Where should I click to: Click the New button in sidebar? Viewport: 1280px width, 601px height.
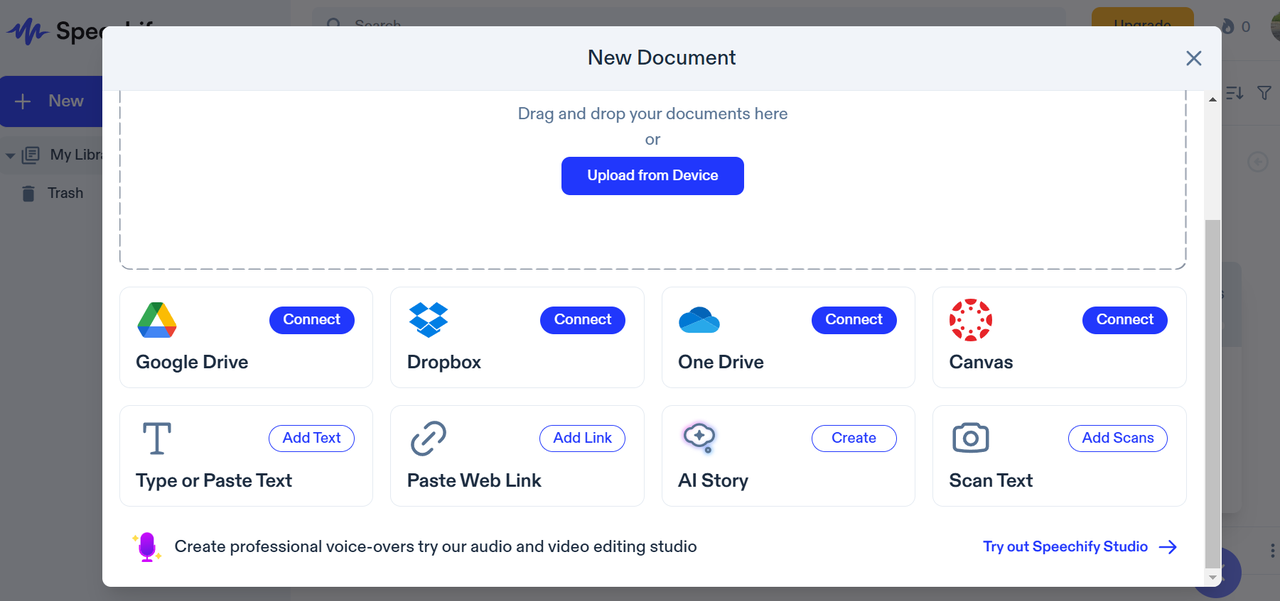pyautogui.click(x=51, y=101)
